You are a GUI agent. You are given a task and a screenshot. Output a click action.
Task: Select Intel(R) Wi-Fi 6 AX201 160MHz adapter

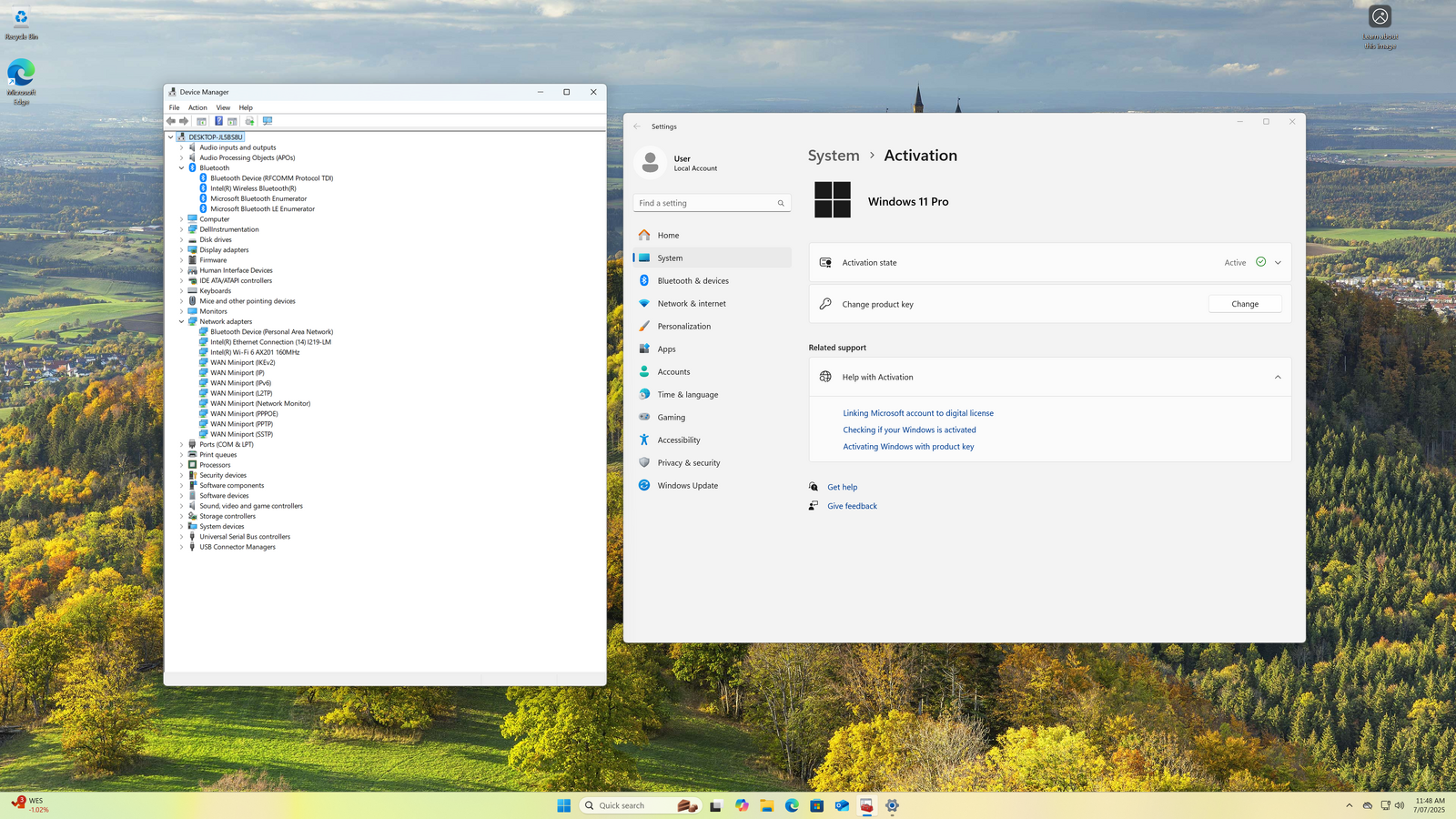coord(255,352)
